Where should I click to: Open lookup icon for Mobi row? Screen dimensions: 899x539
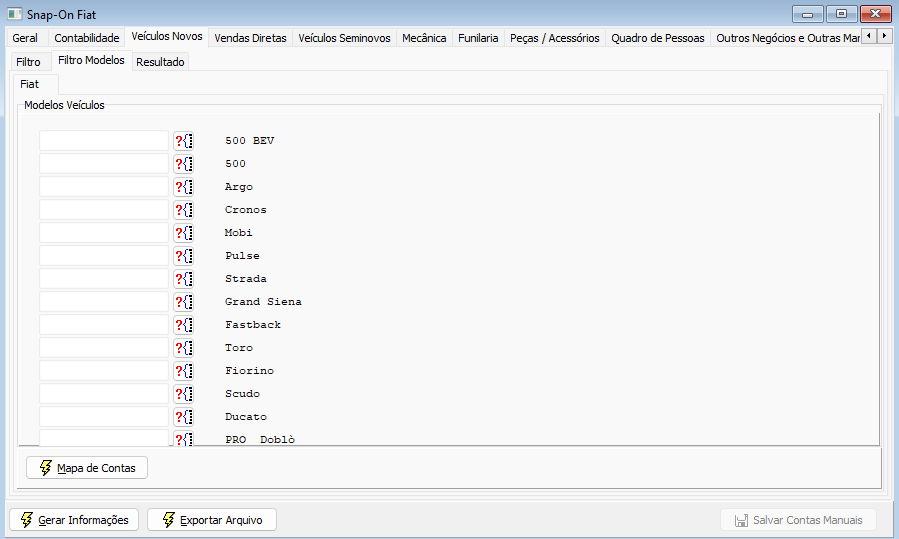point(183,232)
